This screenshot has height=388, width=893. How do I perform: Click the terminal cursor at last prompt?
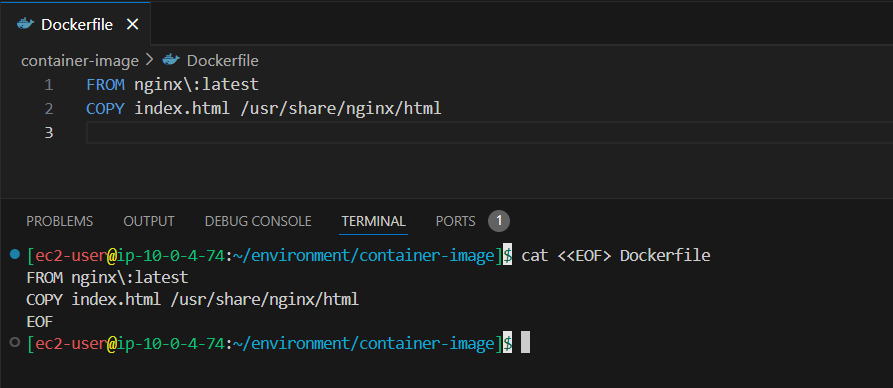(525, 343)
